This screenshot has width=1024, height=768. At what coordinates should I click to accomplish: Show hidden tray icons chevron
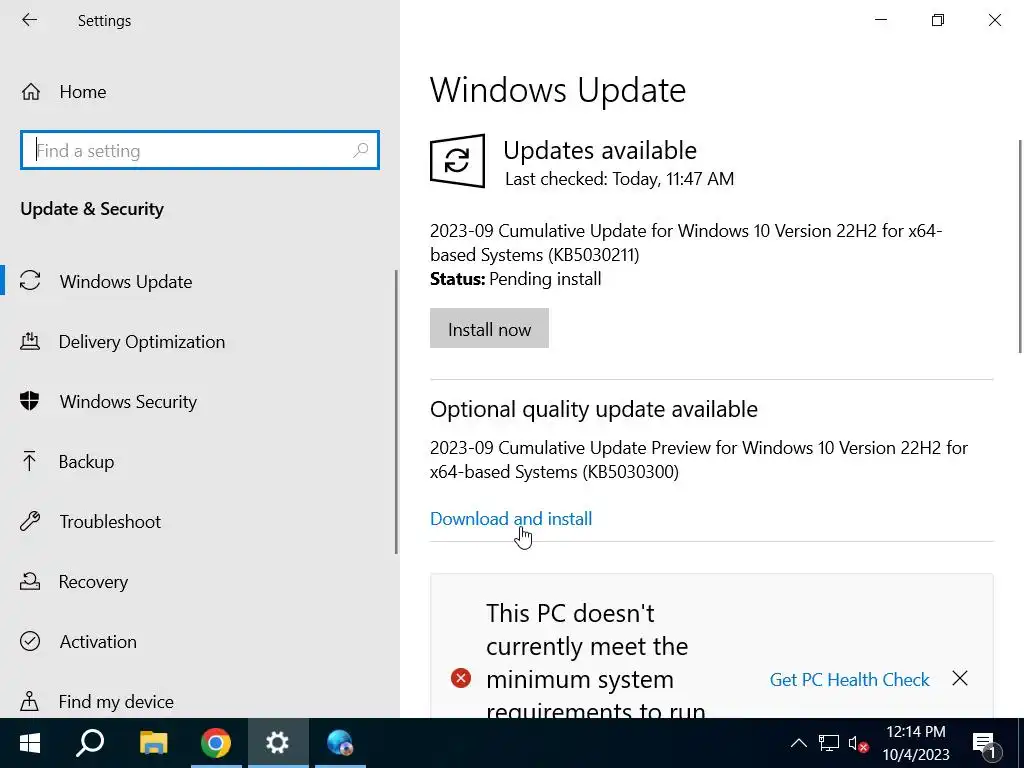[798, 743]
